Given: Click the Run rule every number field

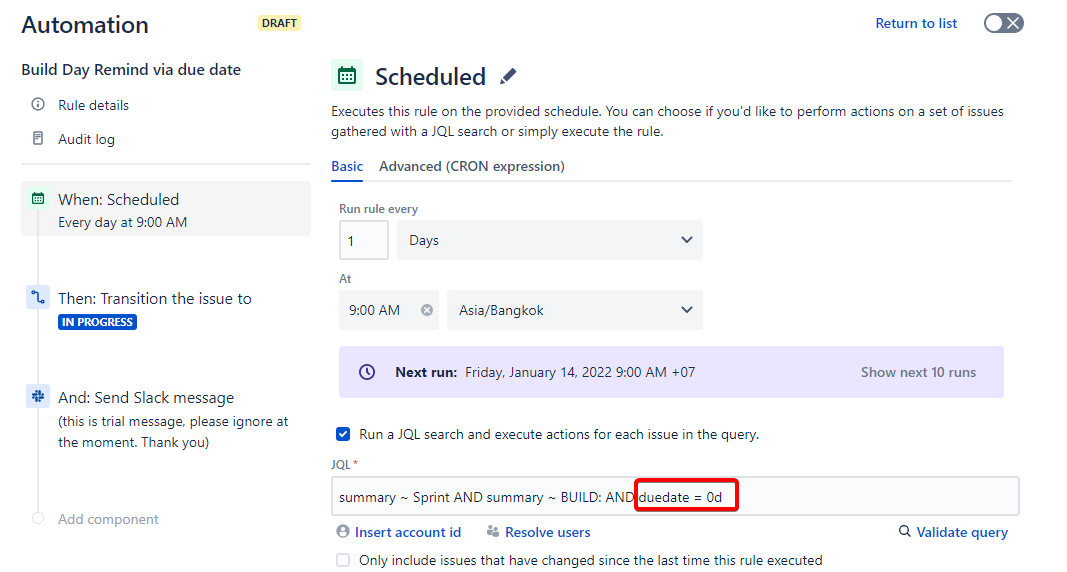Looking at the screenshot, I should (x=364, y=240).
